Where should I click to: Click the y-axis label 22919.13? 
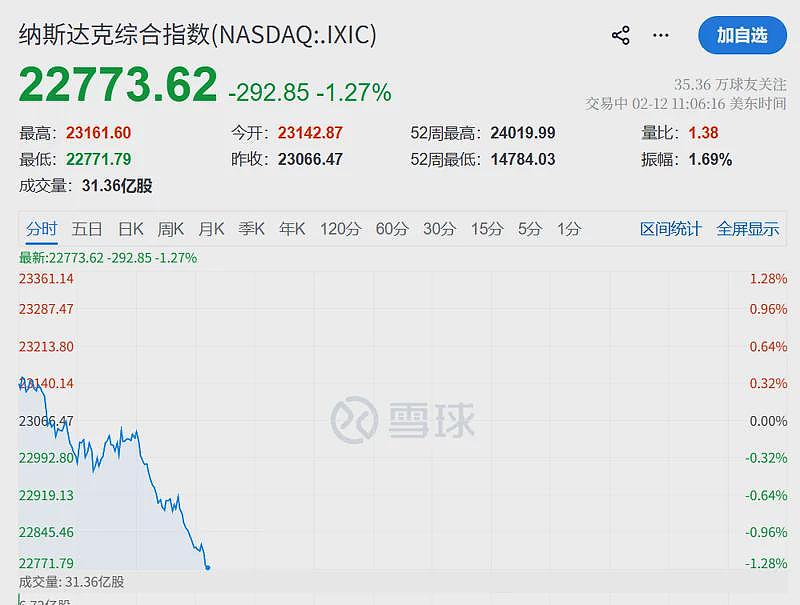point(46,495)
